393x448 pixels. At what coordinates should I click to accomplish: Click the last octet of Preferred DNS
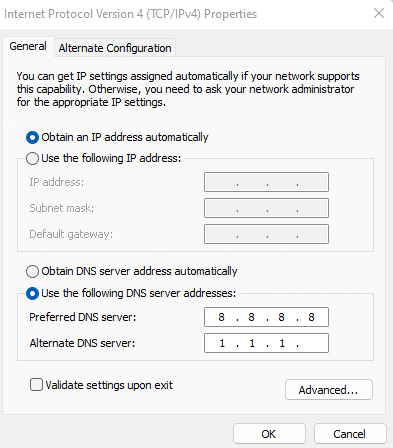tap(311, 317)
